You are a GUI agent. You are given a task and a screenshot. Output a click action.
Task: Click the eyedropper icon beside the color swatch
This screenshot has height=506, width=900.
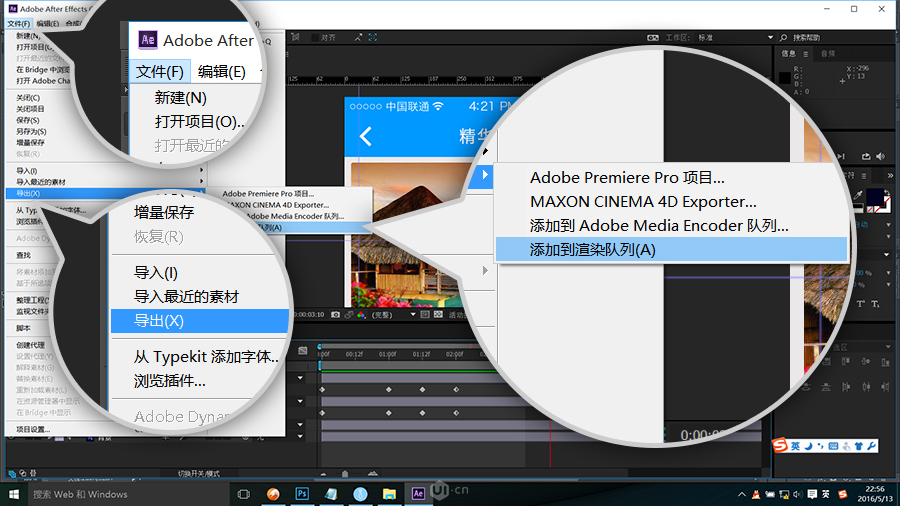(x=857, y=196)
